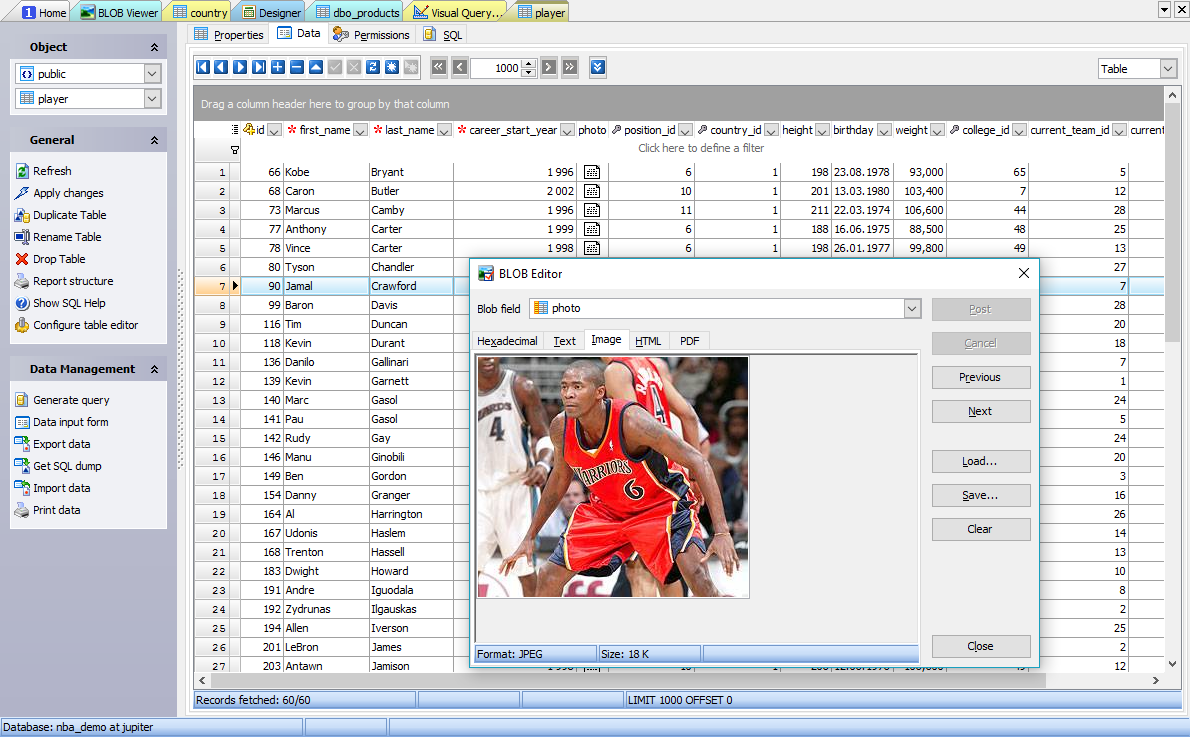Refresh data using navigator refresh icon
Viewport: 1190px width, 737px height.
(x=372, y=68)
